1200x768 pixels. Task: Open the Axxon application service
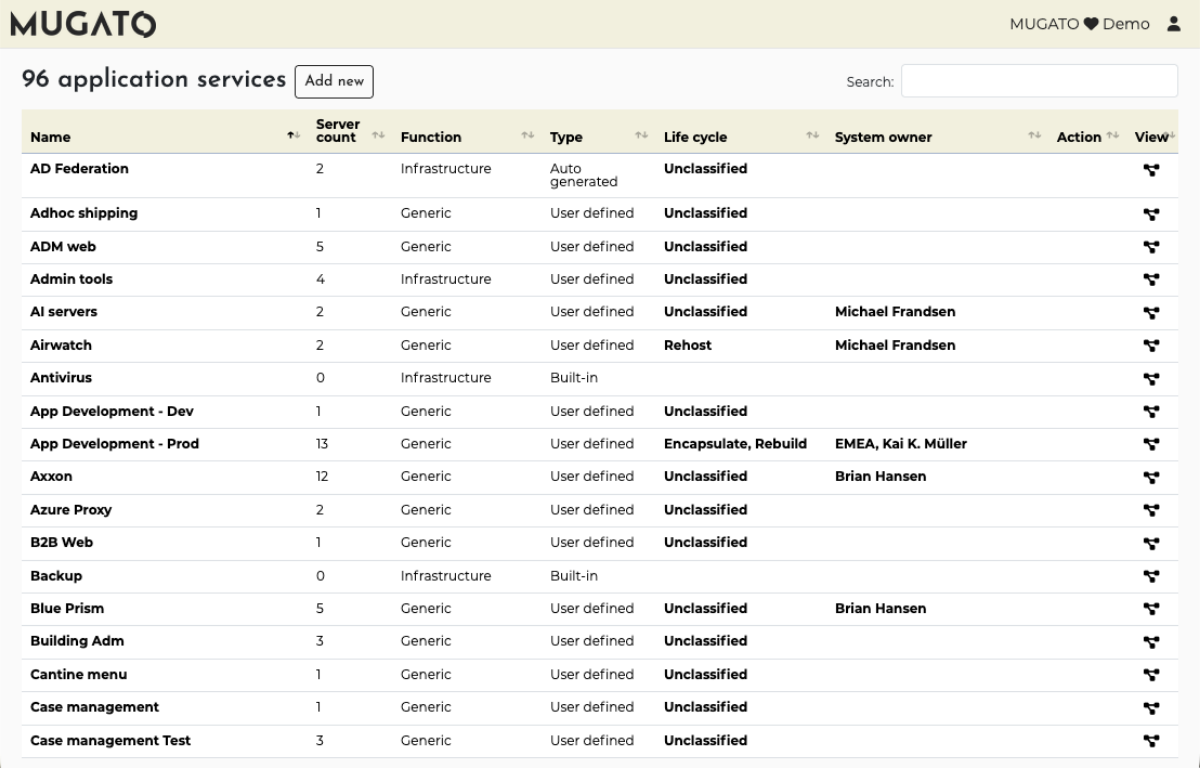click(52, 477)
